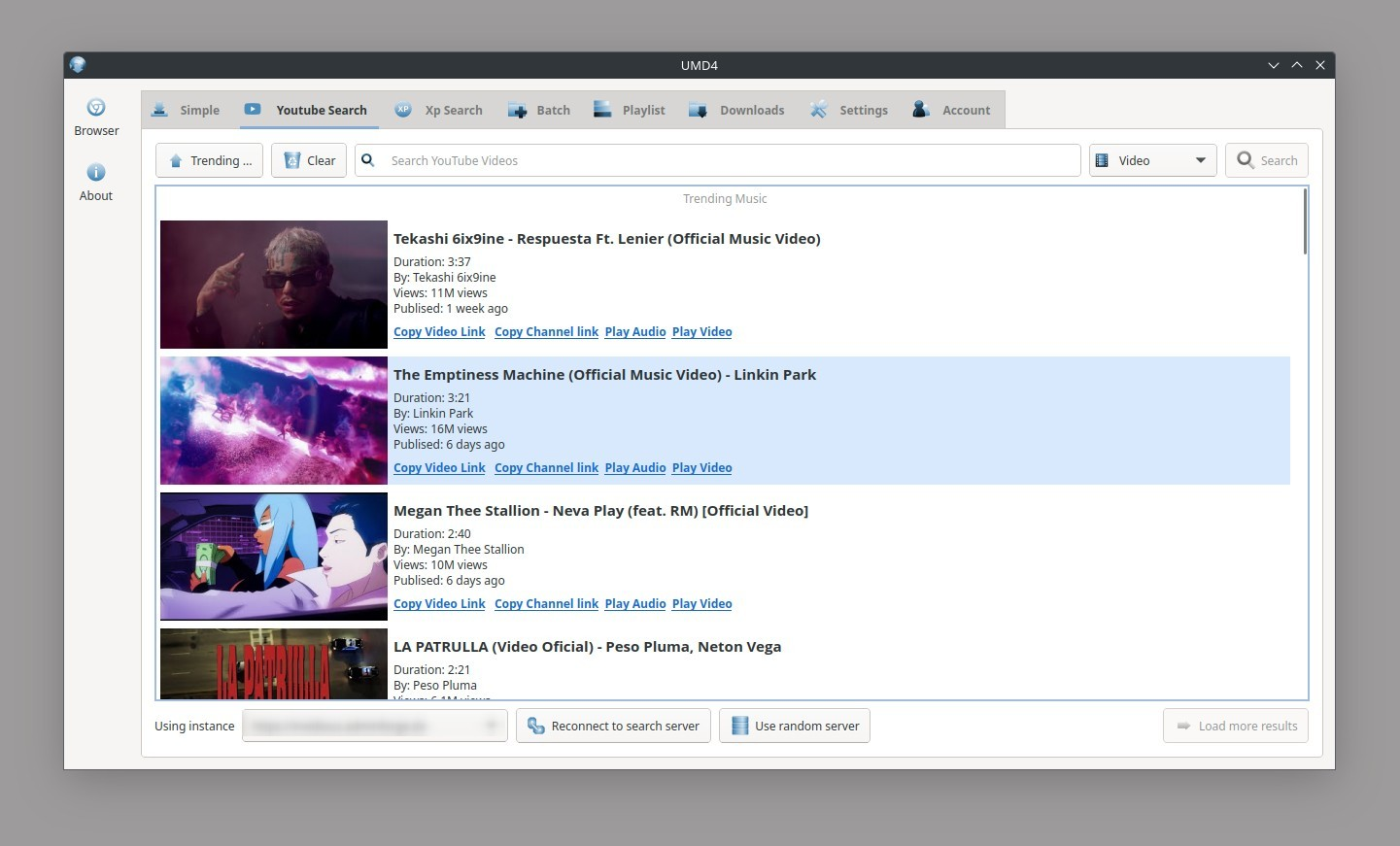Open the Trending menu button

click(210, 160)
